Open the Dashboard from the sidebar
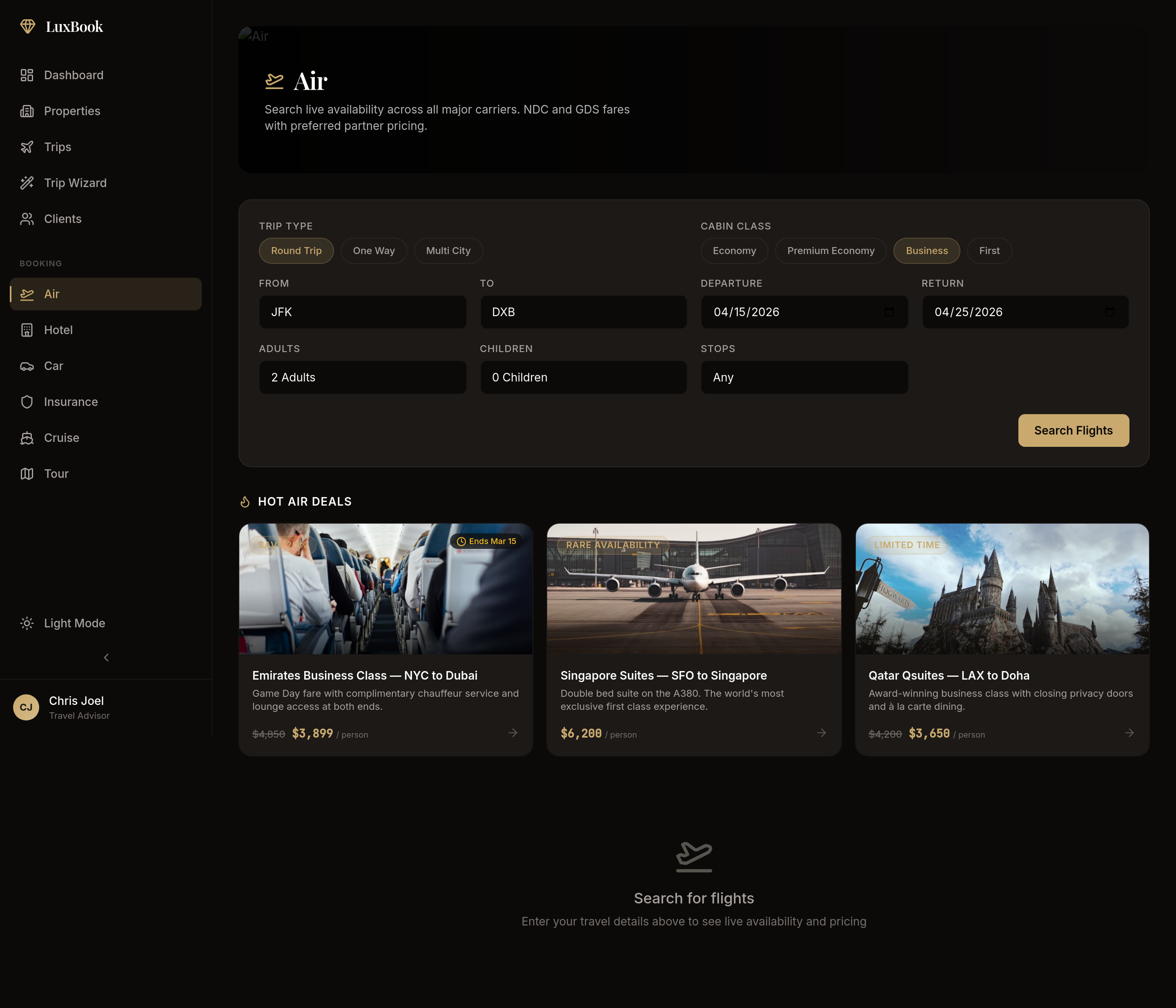The width and height of the screenshot is (1176, 1008). [73, 74]
